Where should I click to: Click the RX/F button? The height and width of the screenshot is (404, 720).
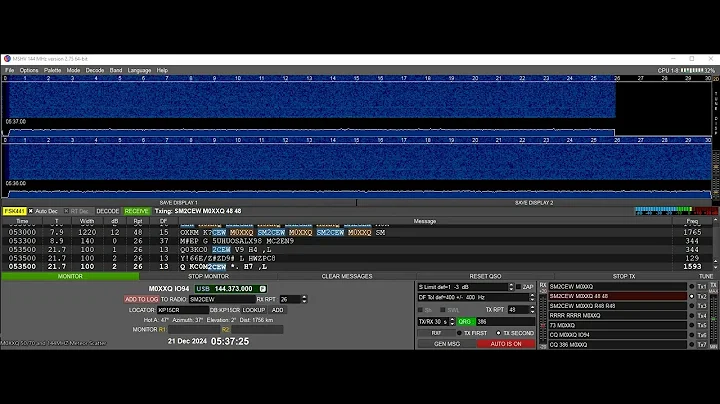(x=436, y=333)
